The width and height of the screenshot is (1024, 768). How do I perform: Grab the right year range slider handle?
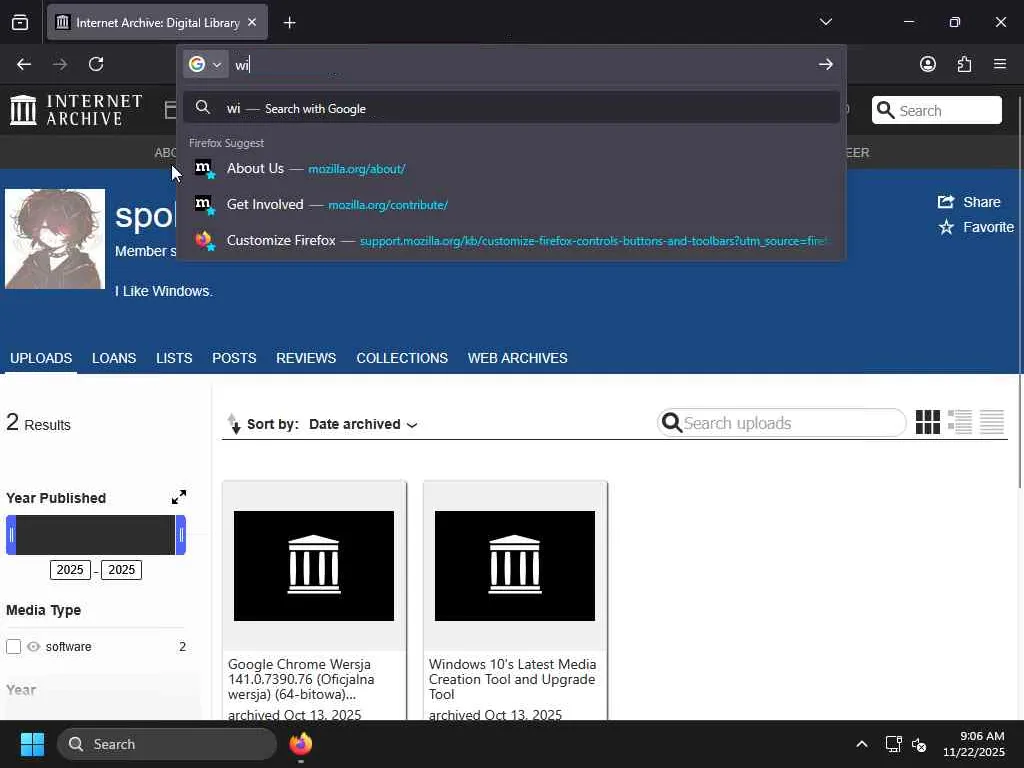coord(181,535)
